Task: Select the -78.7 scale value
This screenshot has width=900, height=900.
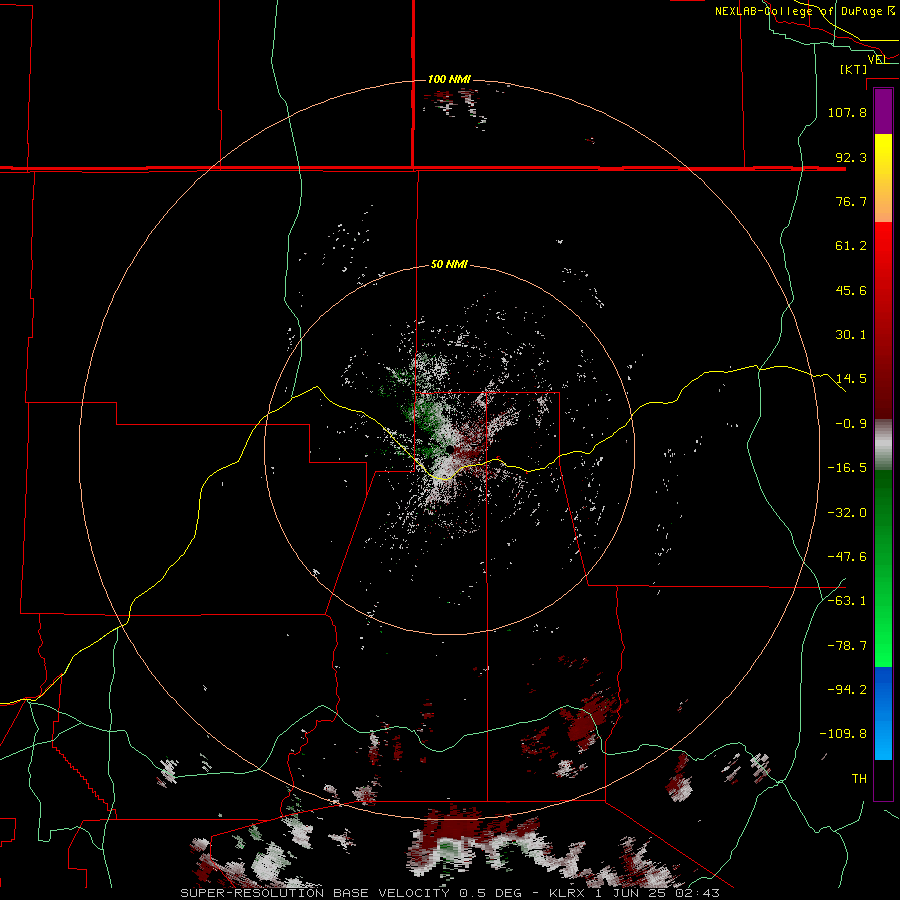Action: pyautogui.click(x=847, y=646)
